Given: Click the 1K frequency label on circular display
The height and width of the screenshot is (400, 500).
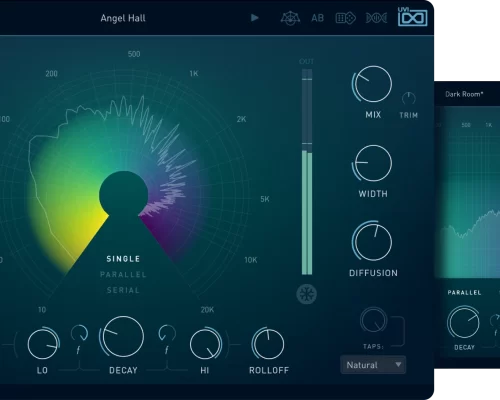Looking at the screenshot, I should (194, 73).
